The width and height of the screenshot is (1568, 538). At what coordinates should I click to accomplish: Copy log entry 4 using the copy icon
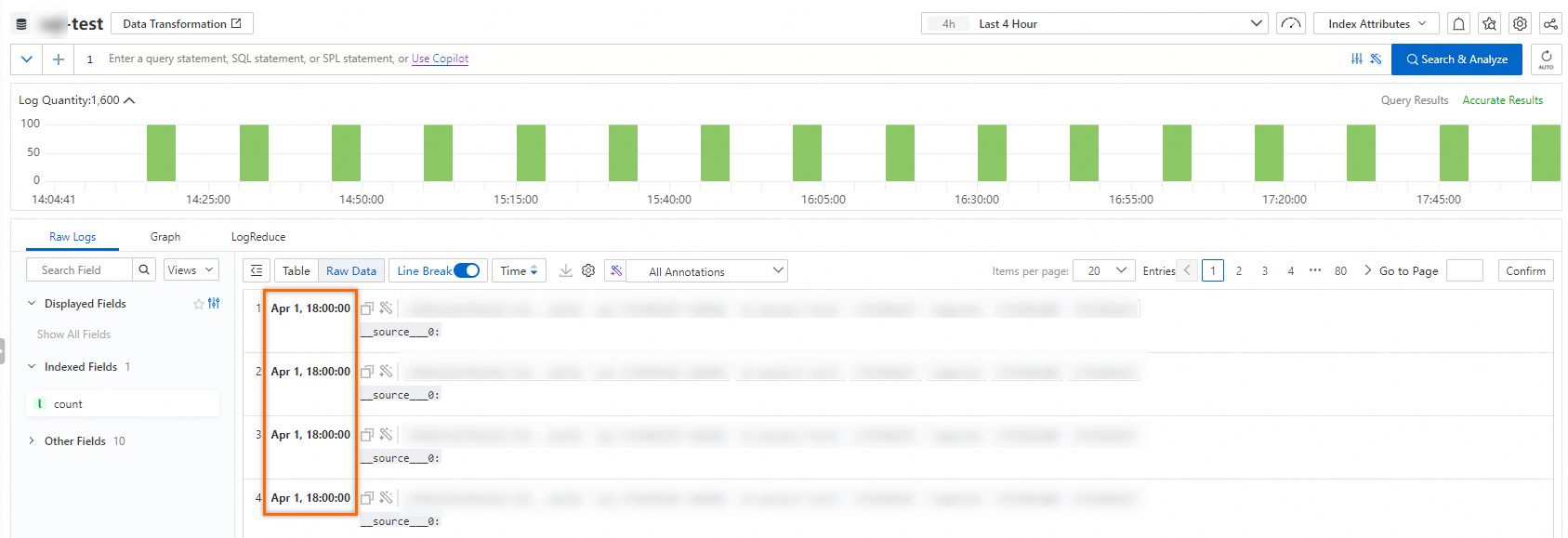coord(367,498)
